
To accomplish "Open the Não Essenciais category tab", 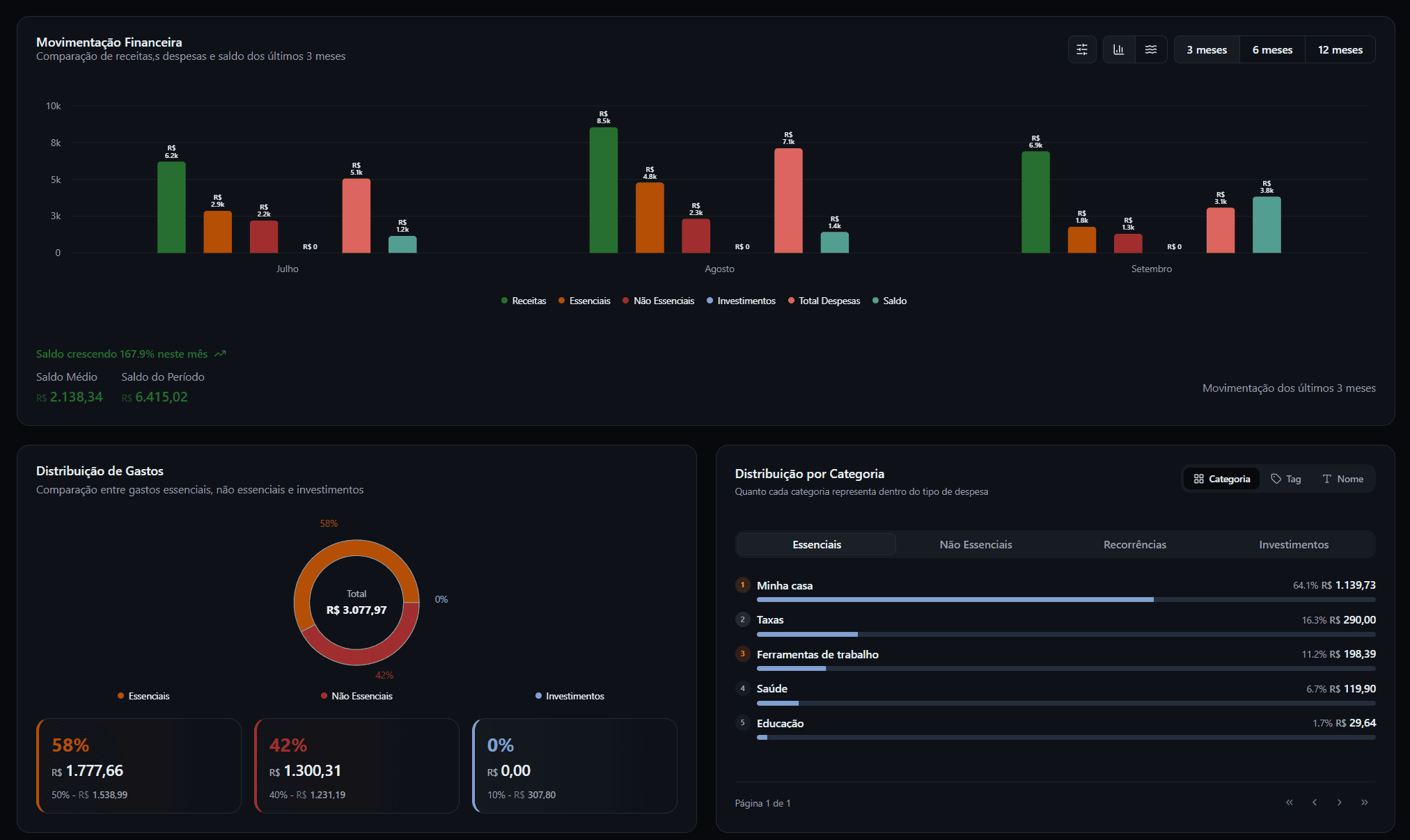I will click(x=976, y=544).
